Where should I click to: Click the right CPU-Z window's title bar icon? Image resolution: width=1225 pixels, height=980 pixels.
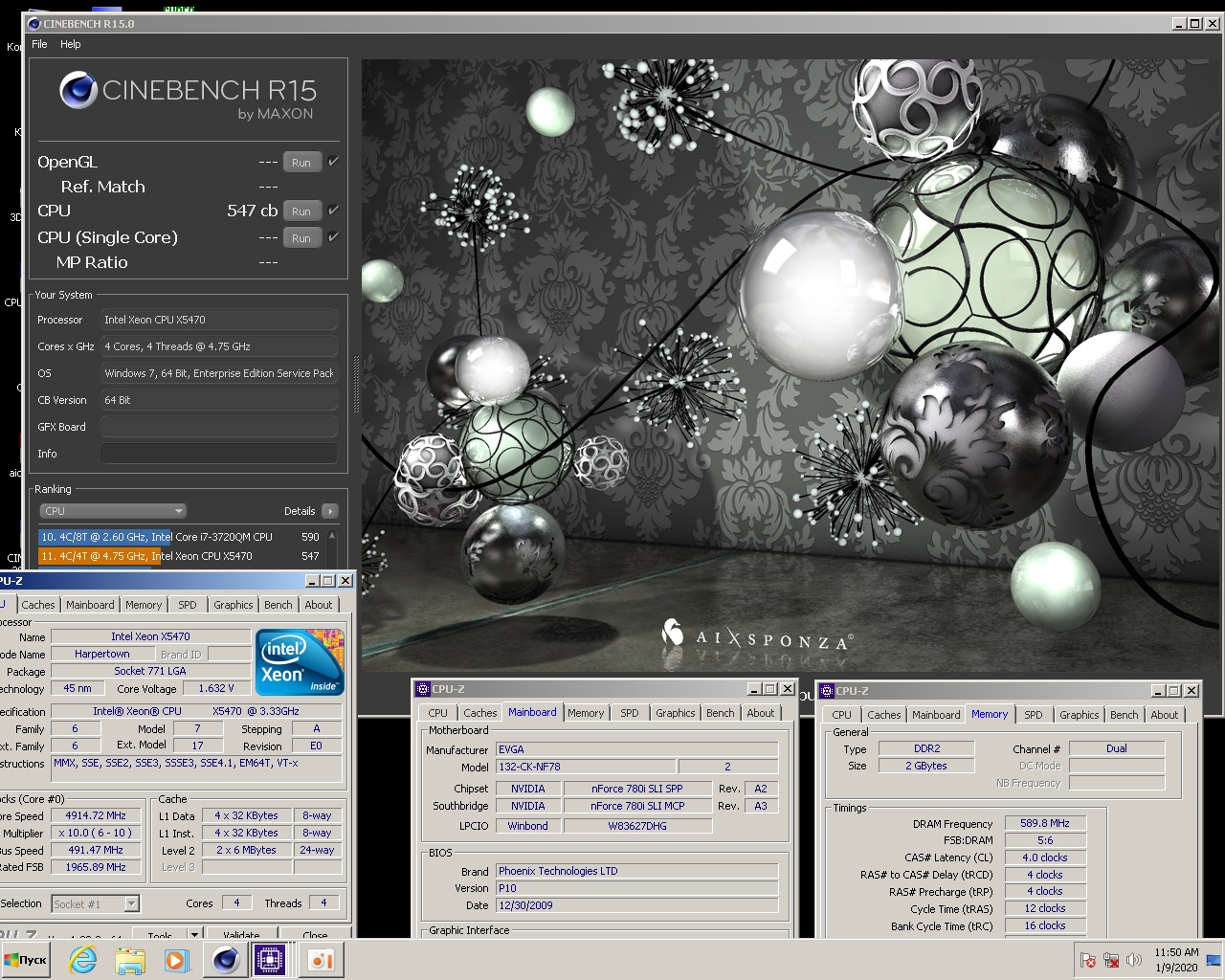pyautogui.click(x=827, y=691)
